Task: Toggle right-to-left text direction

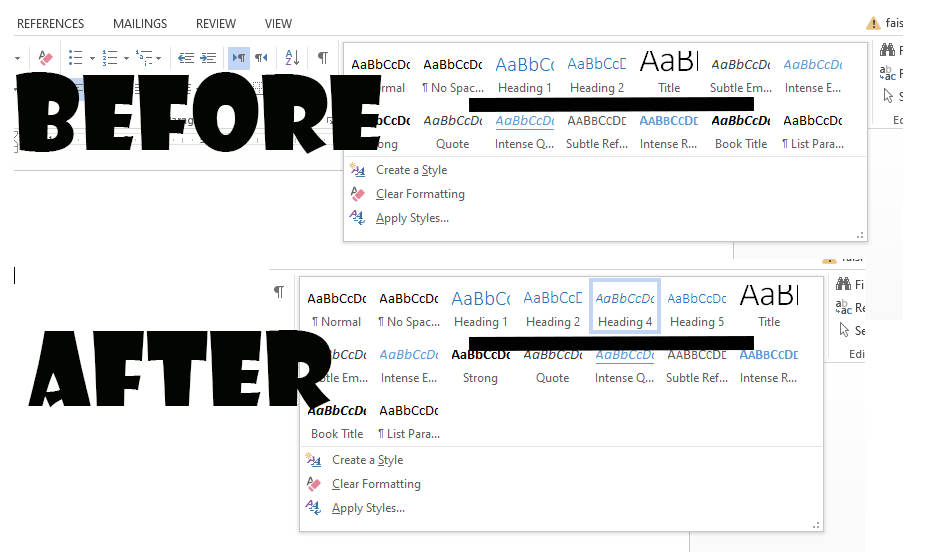Action: pos(261,58)
